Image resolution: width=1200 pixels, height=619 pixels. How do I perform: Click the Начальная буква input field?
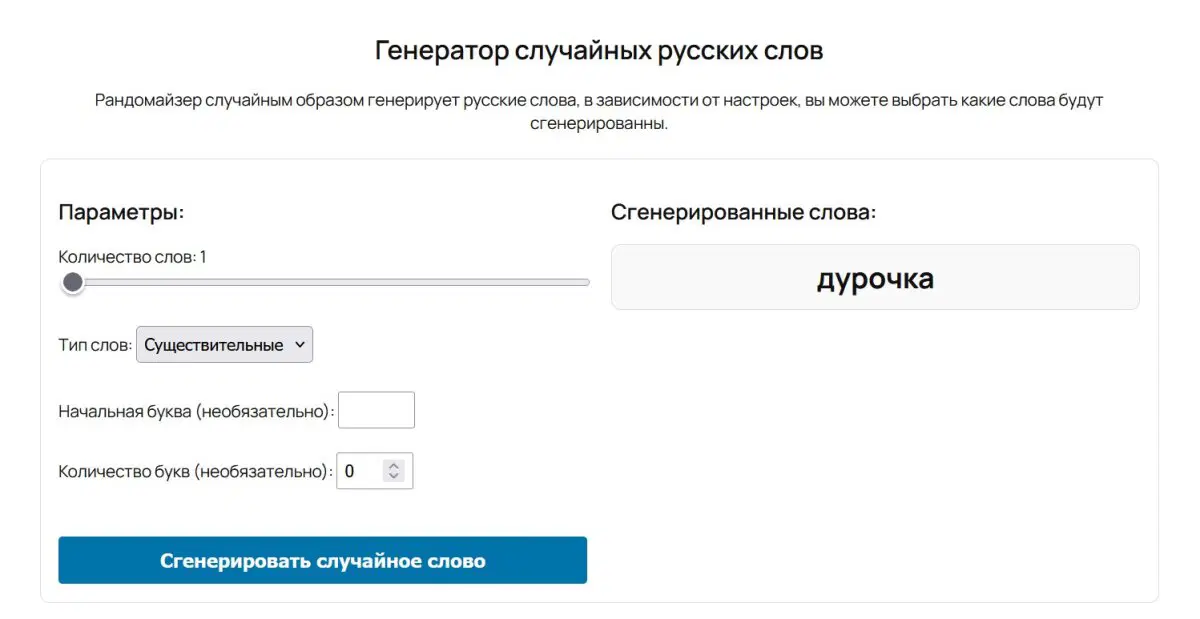[x=376, y=409]
